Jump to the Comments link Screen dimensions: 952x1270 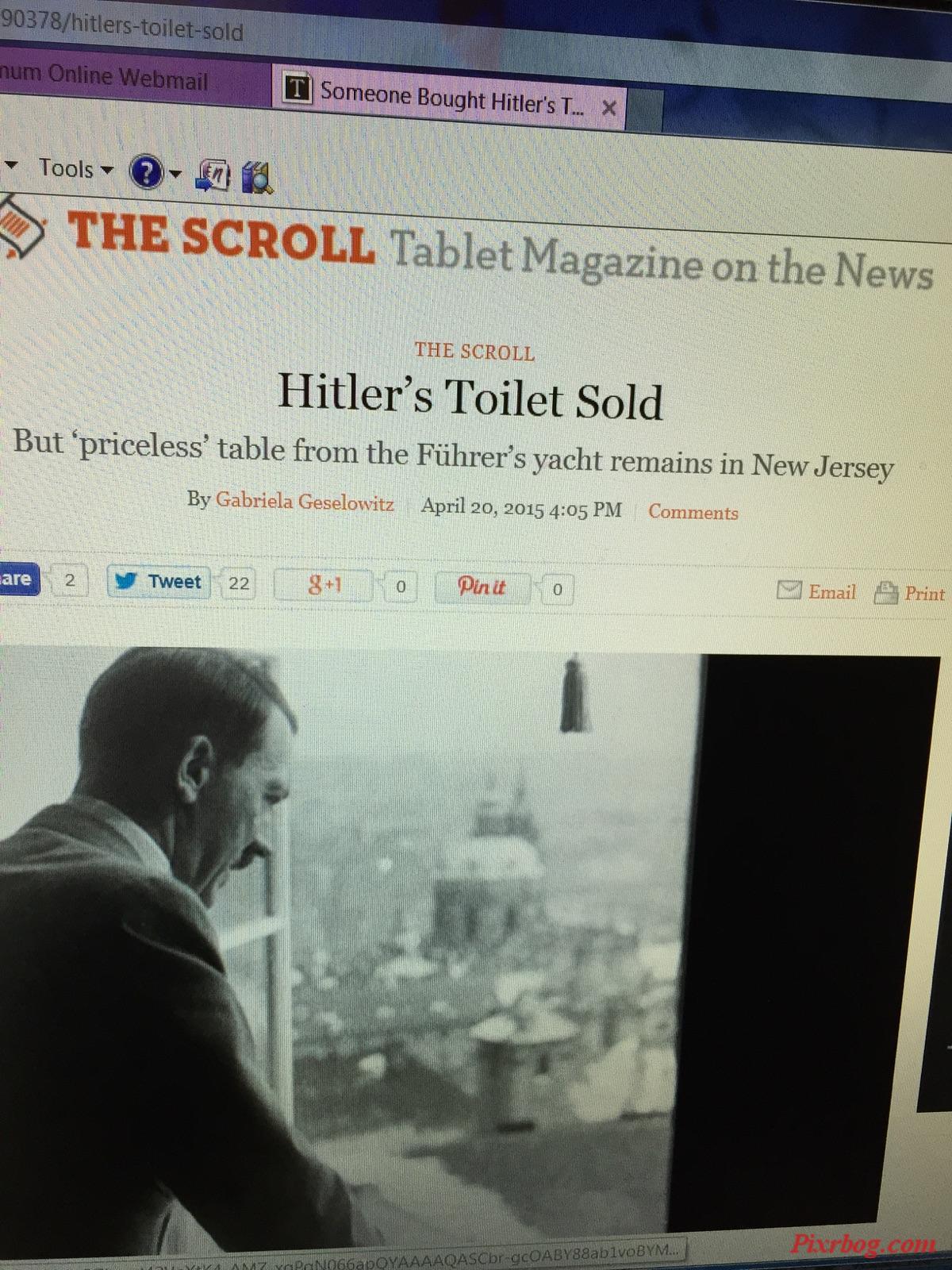pyautogui.click(x=693, y=512)
